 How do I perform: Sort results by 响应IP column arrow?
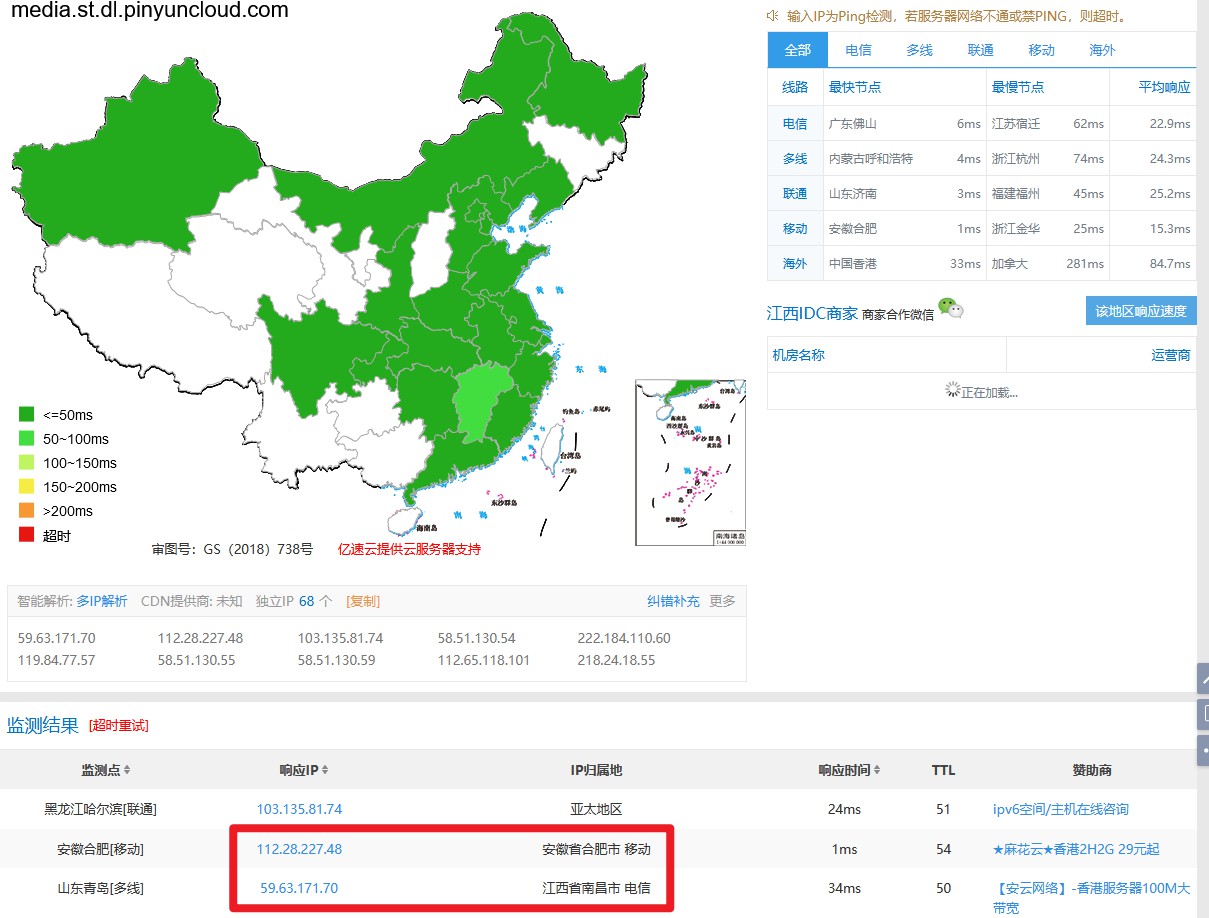click(326, 770)
